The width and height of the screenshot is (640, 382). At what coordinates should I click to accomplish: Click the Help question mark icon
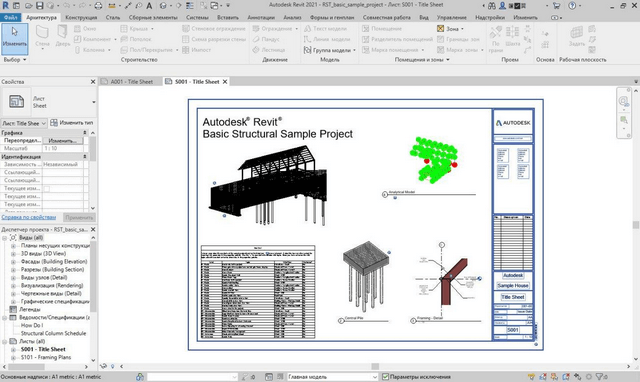[572, 6]
